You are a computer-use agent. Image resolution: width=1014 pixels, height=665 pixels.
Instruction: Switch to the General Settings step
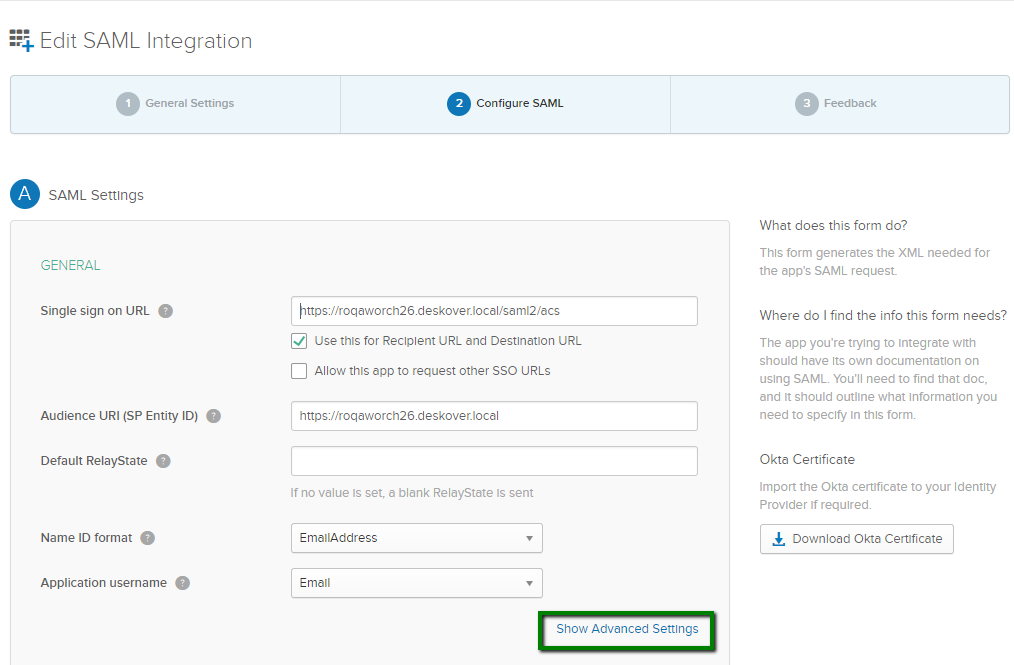(175, 103)
